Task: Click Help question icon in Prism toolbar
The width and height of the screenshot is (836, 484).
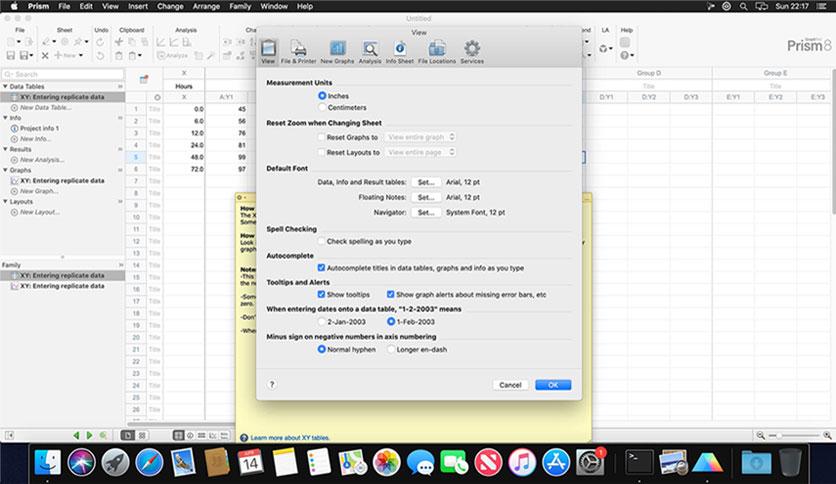Action: [x=624, y=55]
